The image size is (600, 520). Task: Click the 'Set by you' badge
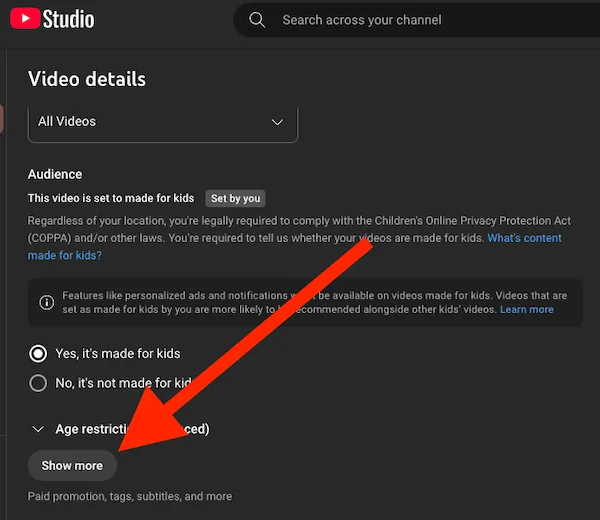235,198
